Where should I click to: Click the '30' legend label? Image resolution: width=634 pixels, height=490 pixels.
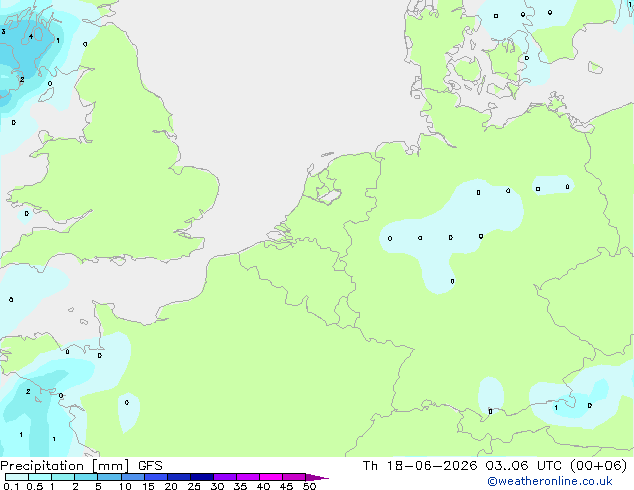pos(217,486)
